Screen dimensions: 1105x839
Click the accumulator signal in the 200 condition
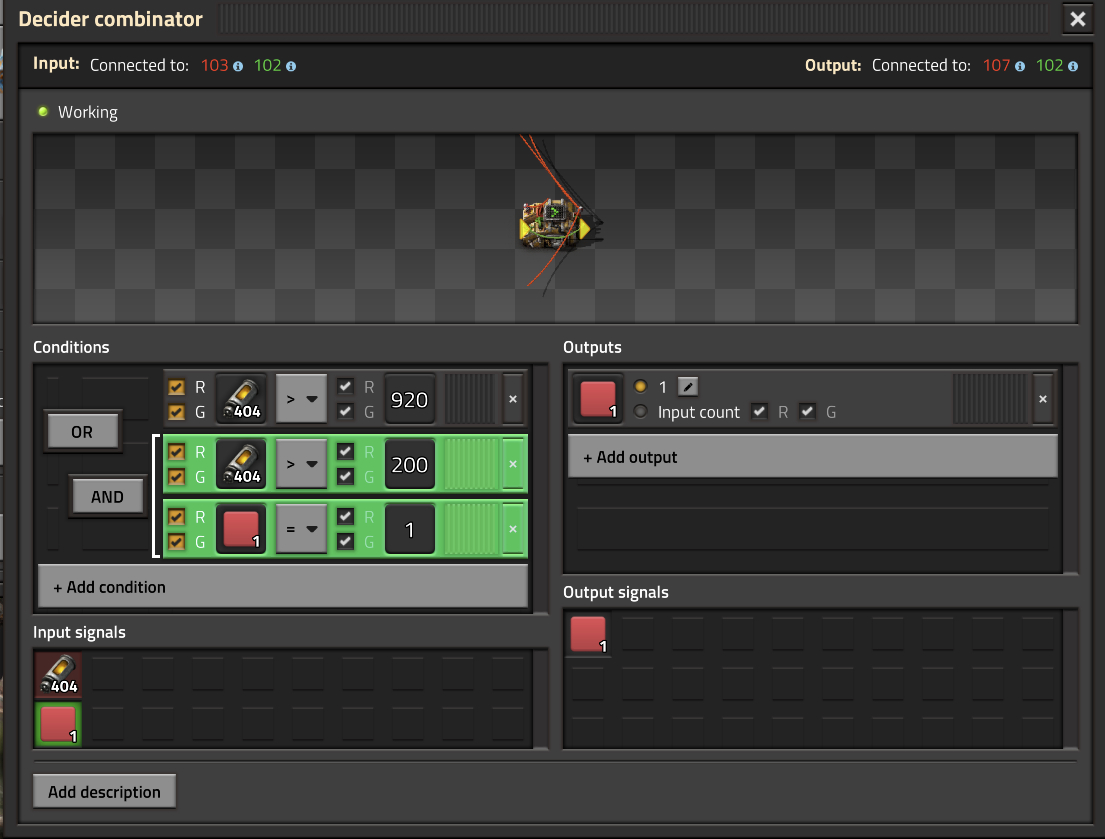pyautogui.click(x=241, y=465)
